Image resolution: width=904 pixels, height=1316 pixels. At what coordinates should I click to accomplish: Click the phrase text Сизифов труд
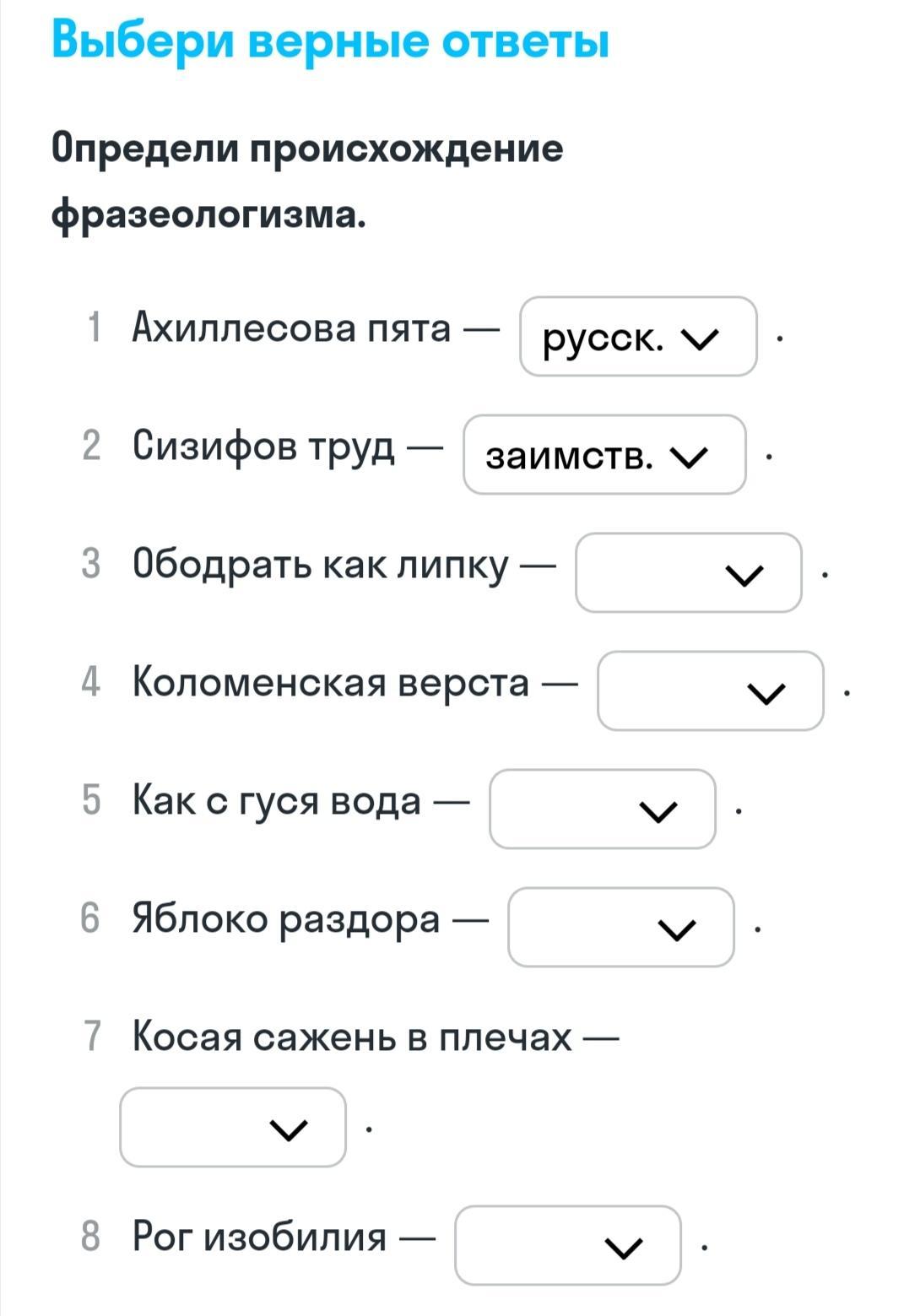click(x=263, y=445)
